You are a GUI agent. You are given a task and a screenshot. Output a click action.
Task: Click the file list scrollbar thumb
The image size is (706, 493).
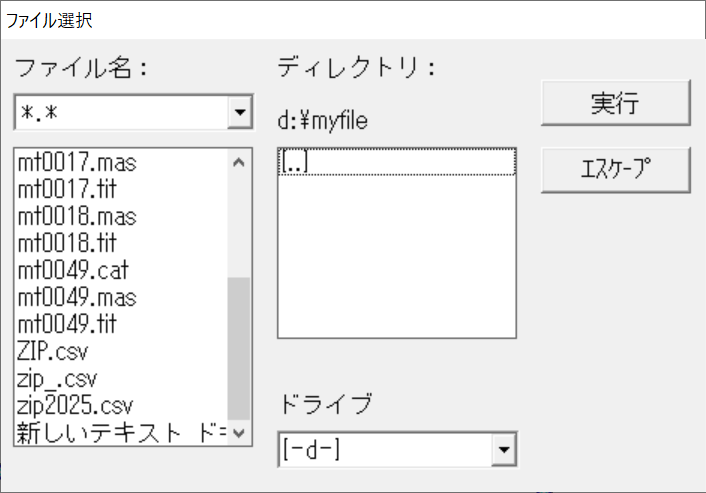(239, 347)
